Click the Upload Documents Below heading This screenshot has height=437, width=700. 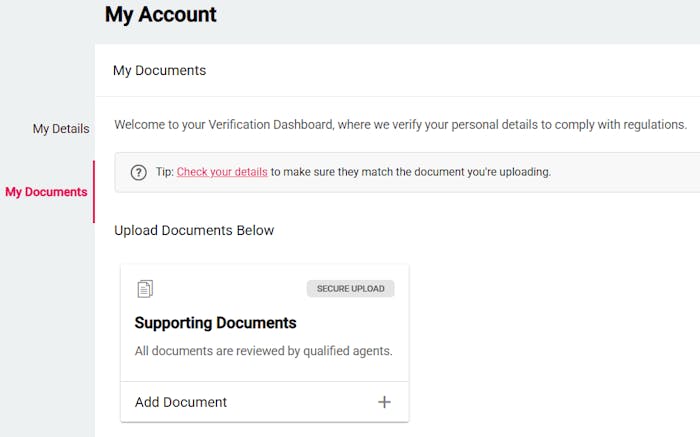coord(194,231)
